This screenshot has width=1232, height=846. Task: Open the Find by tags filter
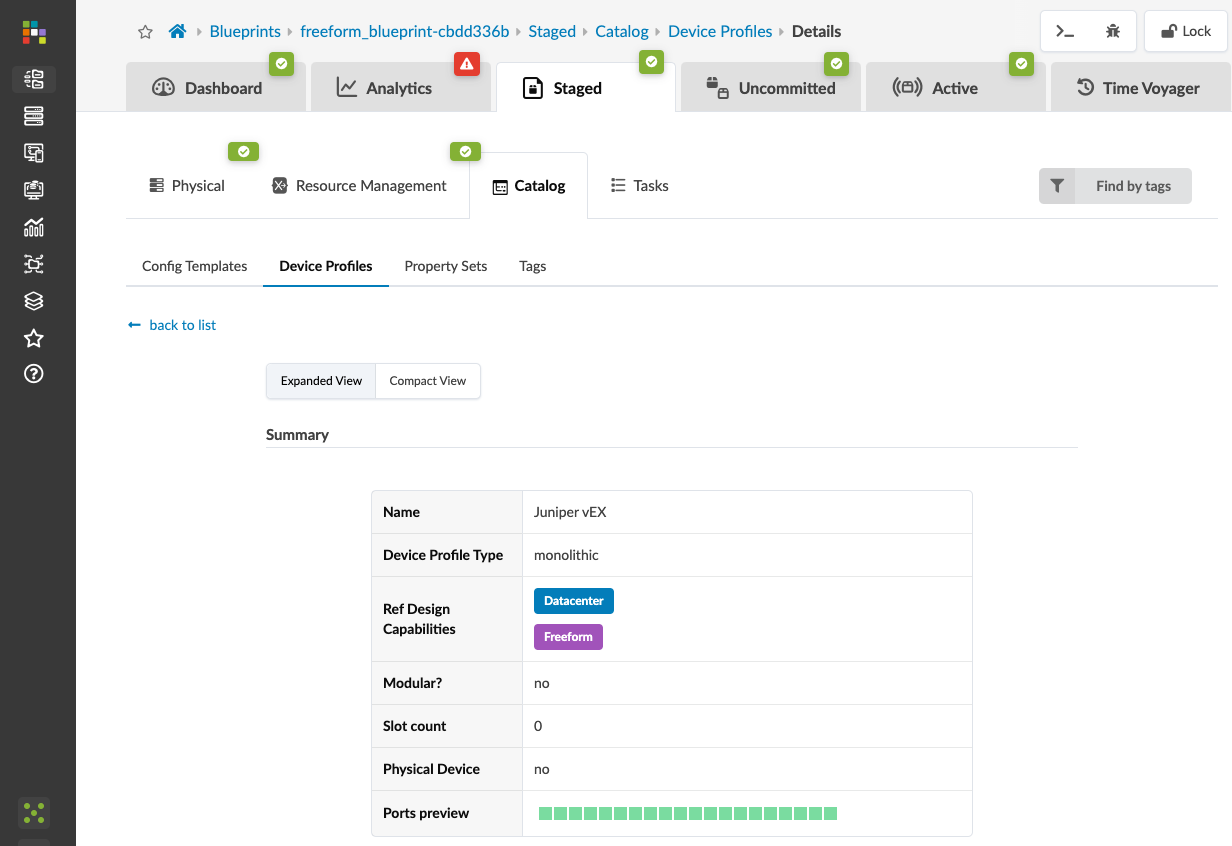(1115, 186)
